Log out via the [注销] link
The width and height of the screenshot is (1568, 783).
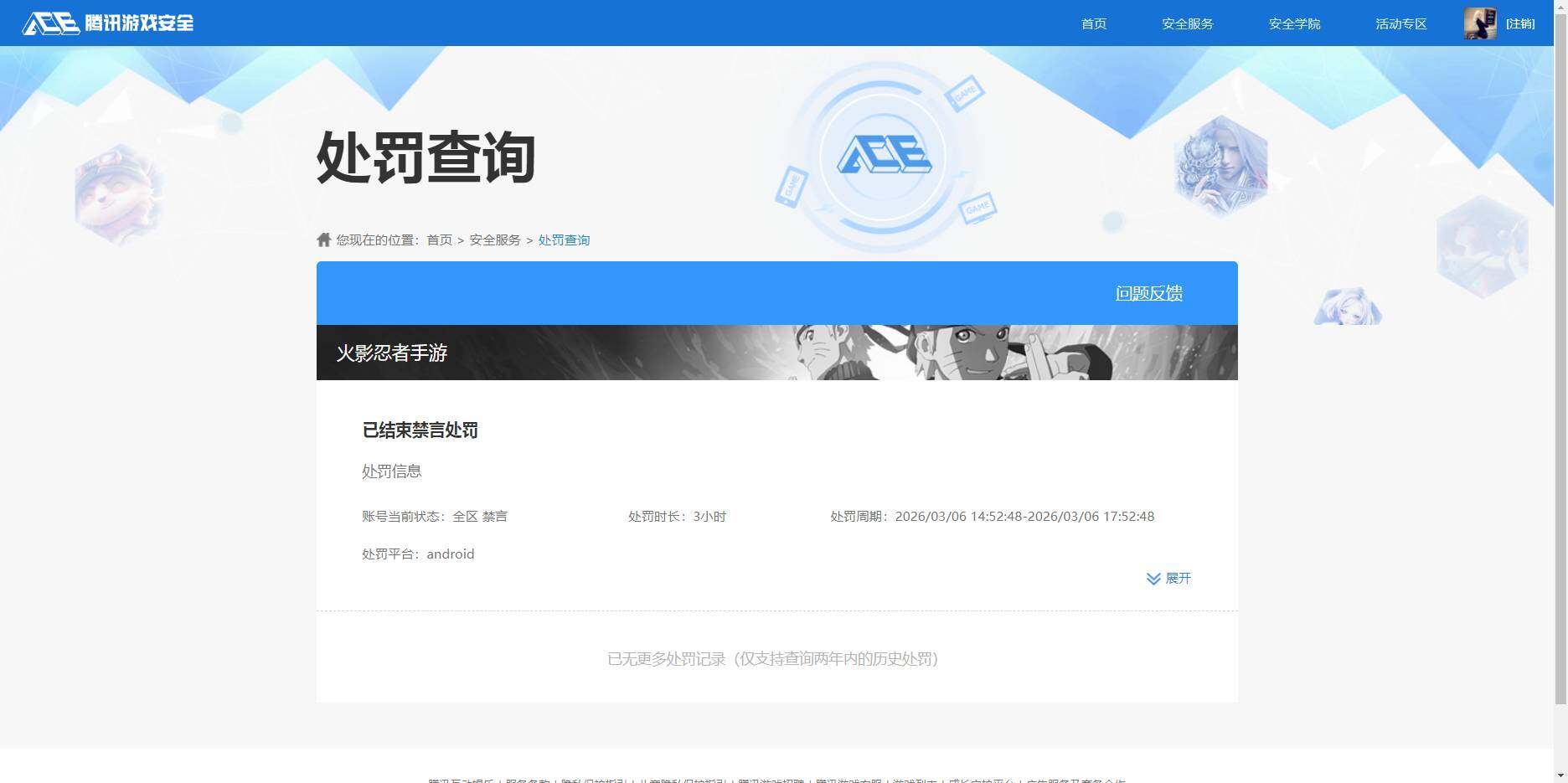pyautogui.click(x=1520, y=23)
